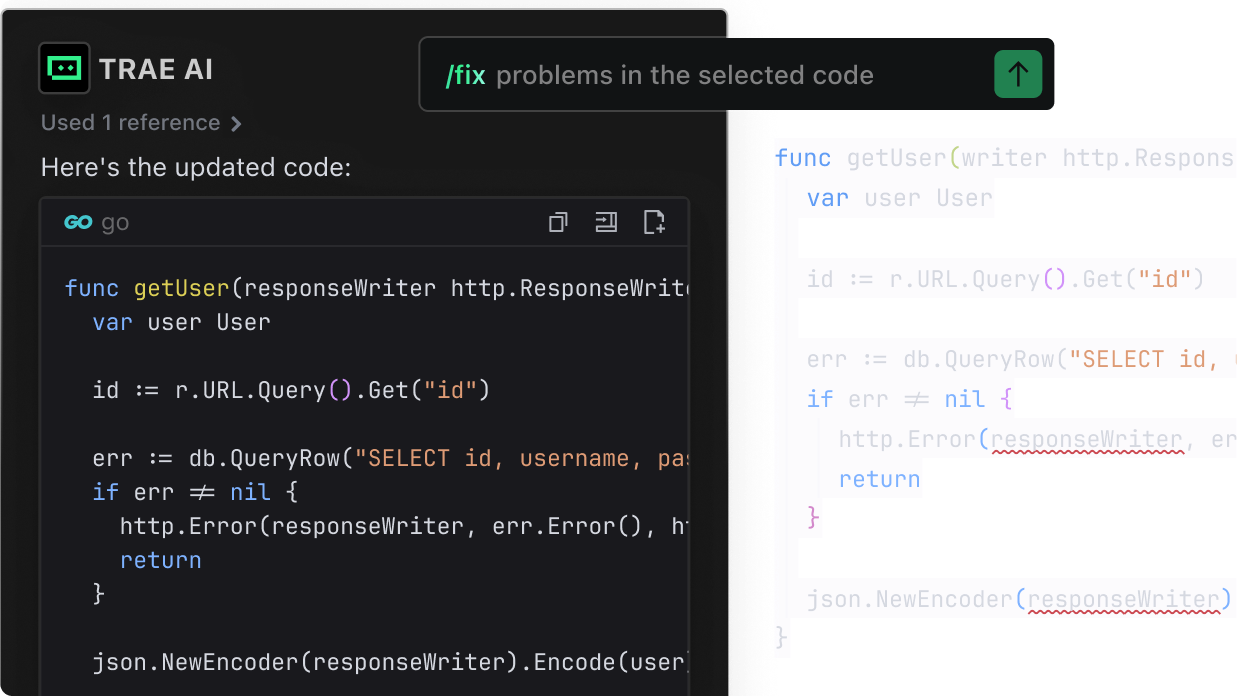The width and height of the screenshot is (1237, 696).
Task: Click the "Here's the updated code:" text
Action: (x=196, y=167)
